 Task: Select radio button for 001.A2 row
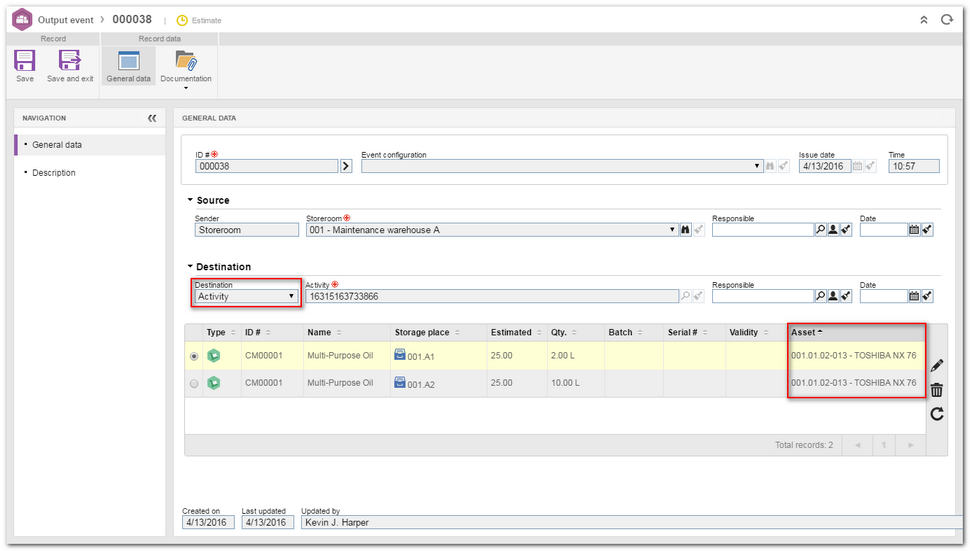pyautogui.click(x=194, y=383)
